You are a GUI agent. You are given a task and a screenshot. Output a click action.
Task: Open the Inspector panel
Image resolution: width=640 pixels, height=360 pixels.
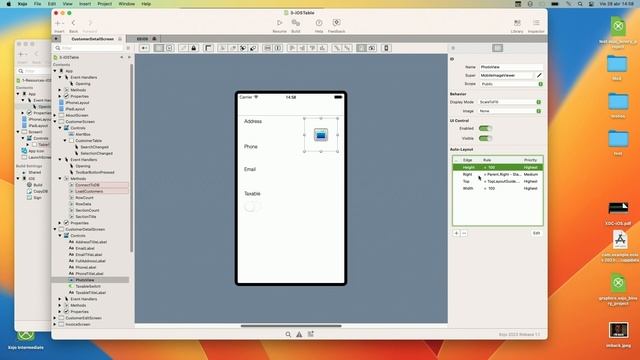pyautogui.click(x=536, y=26)
